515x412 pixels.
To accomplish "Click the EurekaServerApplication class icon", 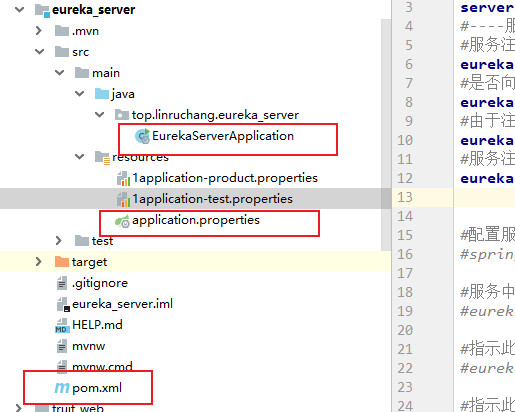I will point(142,136).
